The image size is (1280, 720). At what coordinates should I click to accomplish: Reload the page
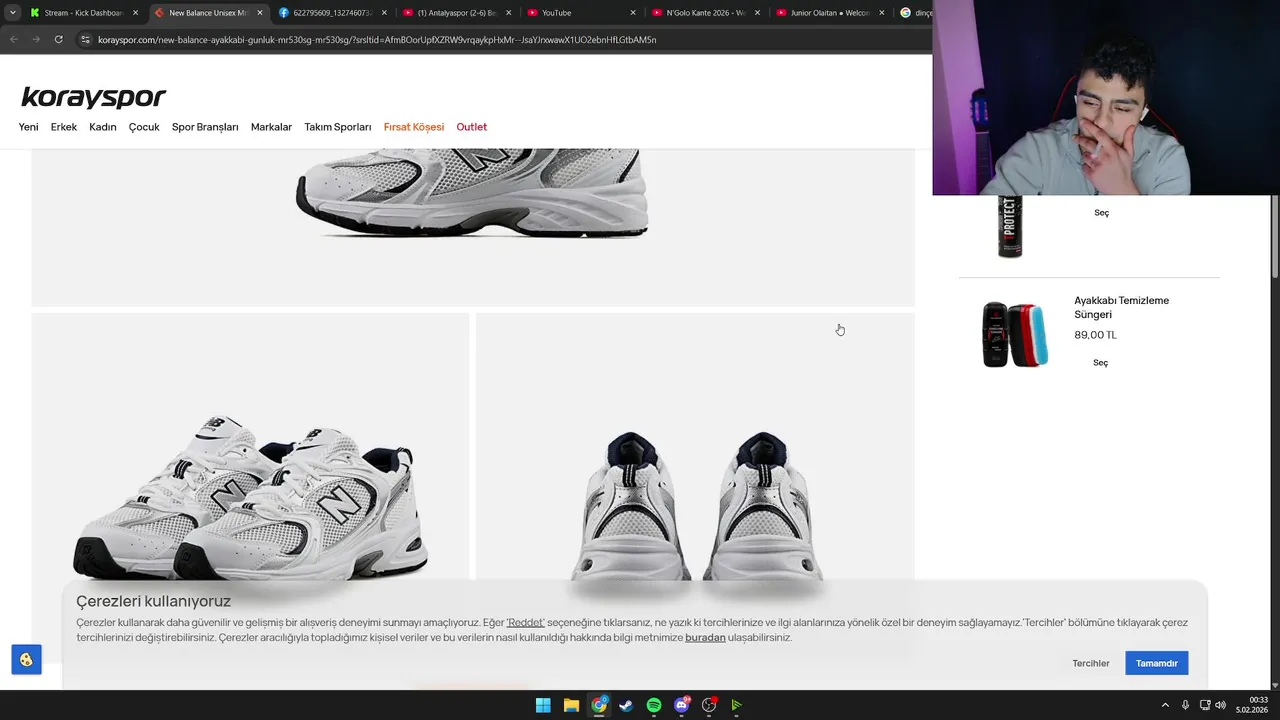coord(58,39)
